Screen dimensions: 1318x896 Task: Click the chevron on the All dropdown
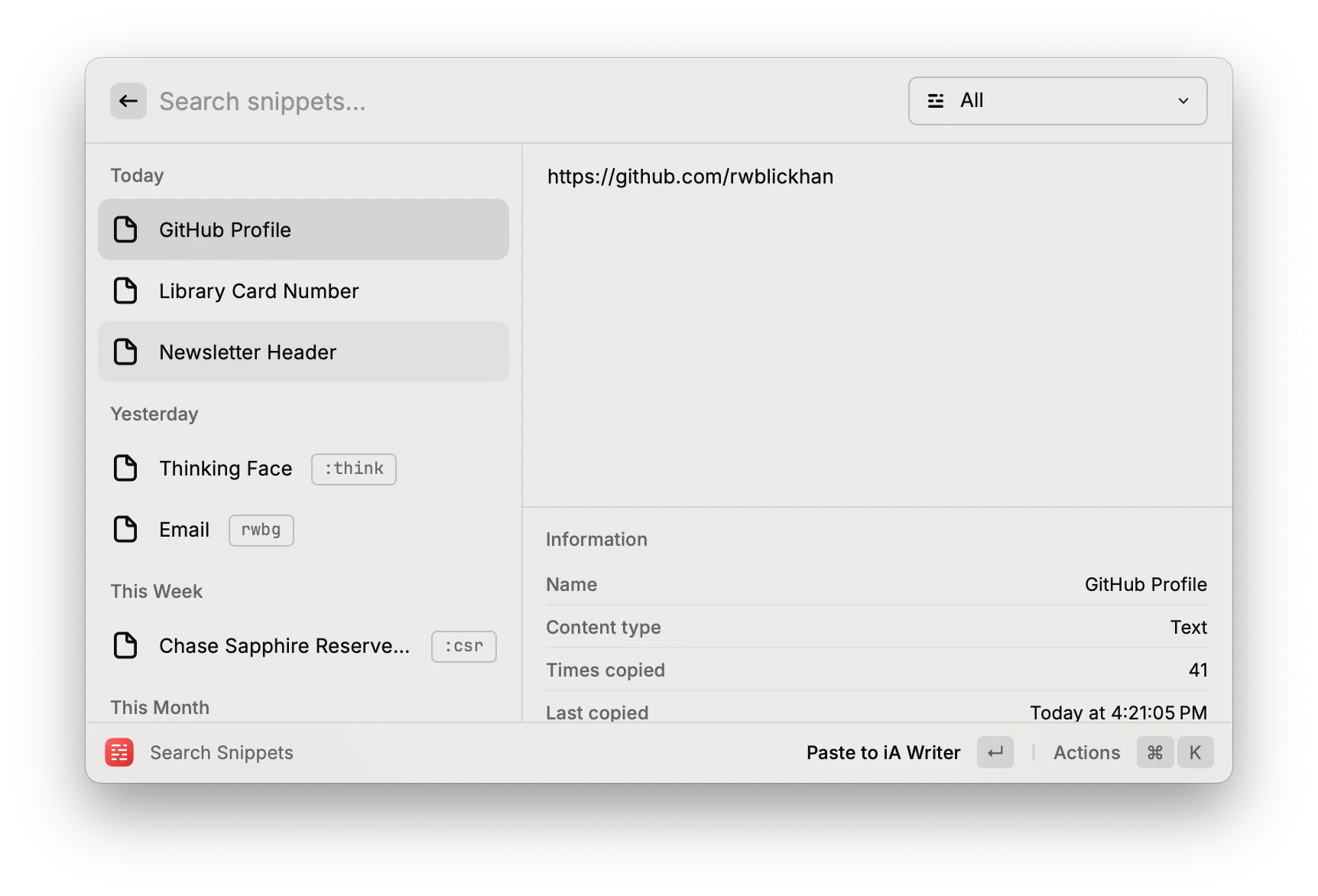point(1184,100)
